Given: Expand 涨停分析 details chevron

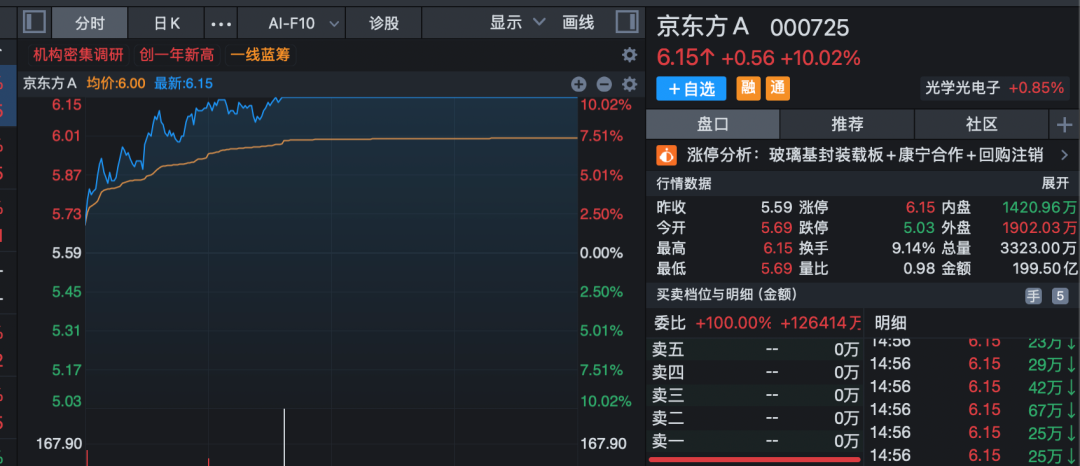Looking at the screenshot, I should pos(1064,155).
